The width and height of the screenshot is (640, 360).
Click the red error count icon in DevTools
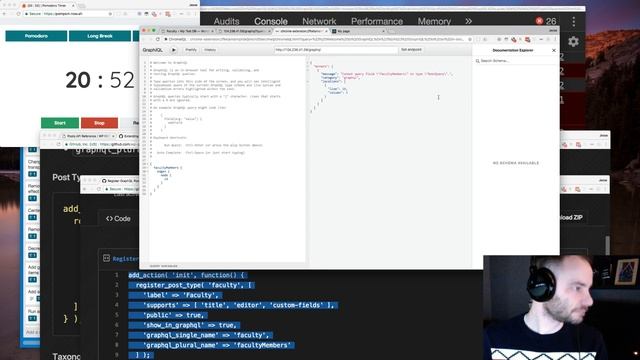(539, 21)
